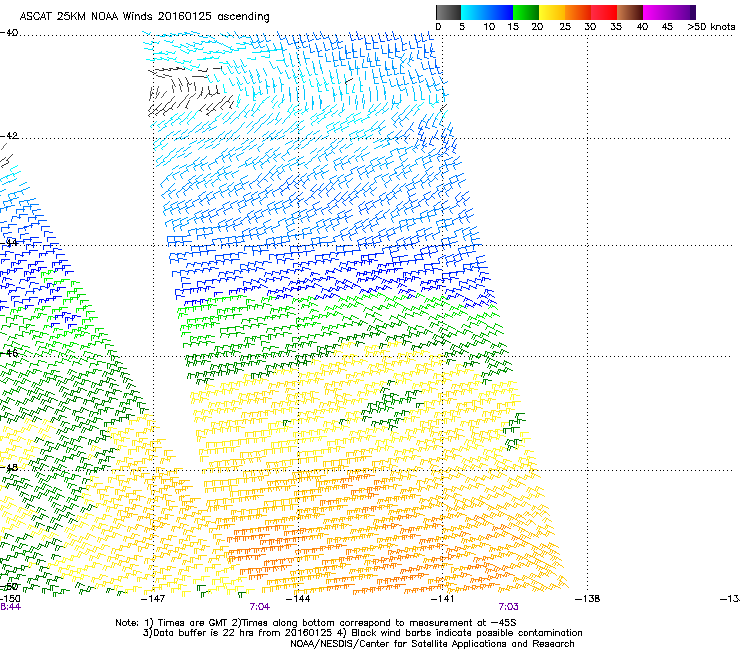Click latitude label -48

(x=9, y=467)
